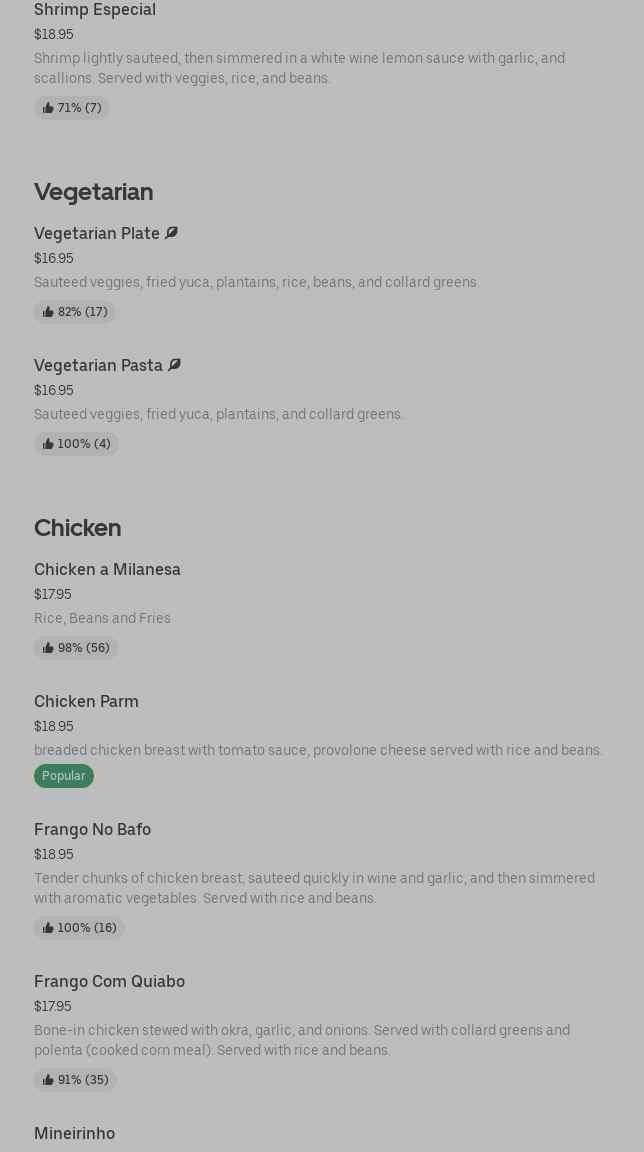The width and height of the screenshot is (644, 1152).
Task: Open the Chicken Parm menu item
Action: (x=86, y=701)
